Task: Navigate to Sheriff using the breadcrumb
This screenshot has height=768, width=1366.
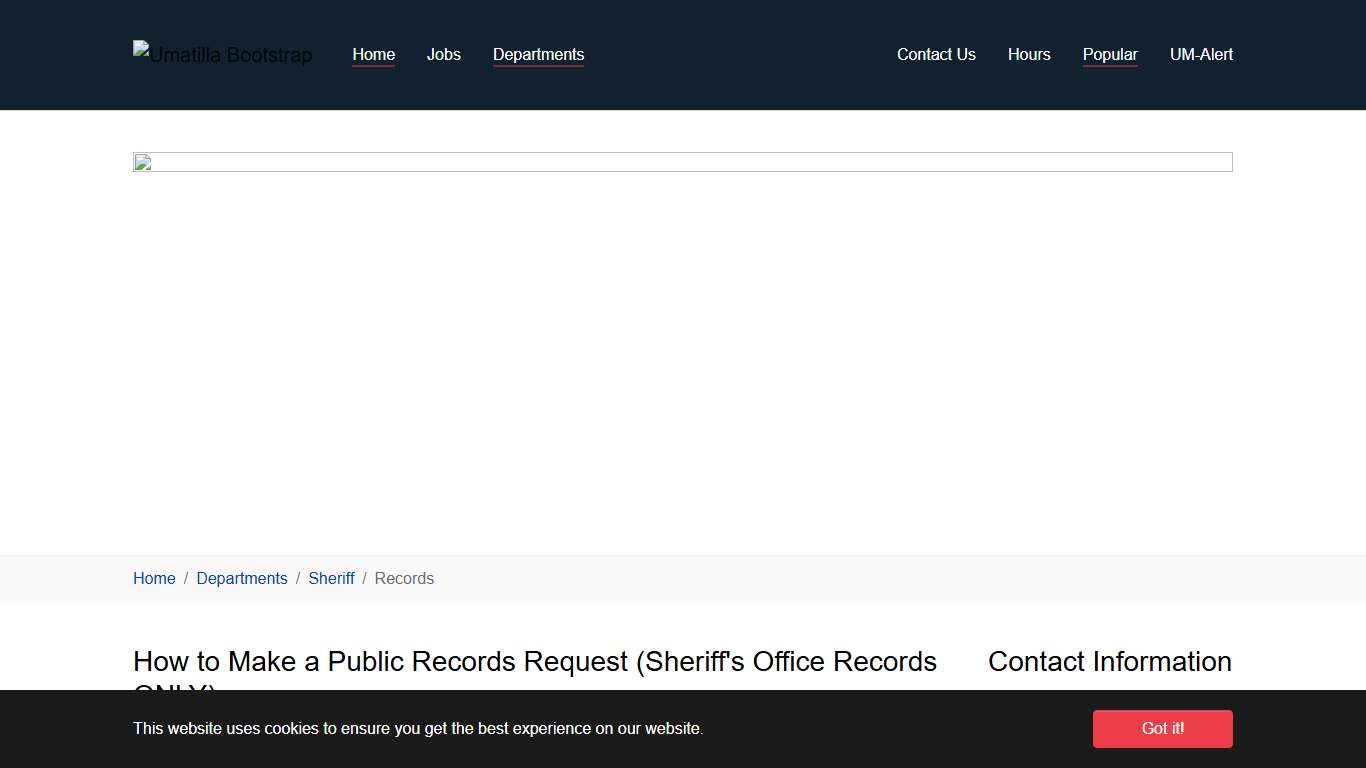Action: click(331, 578)
